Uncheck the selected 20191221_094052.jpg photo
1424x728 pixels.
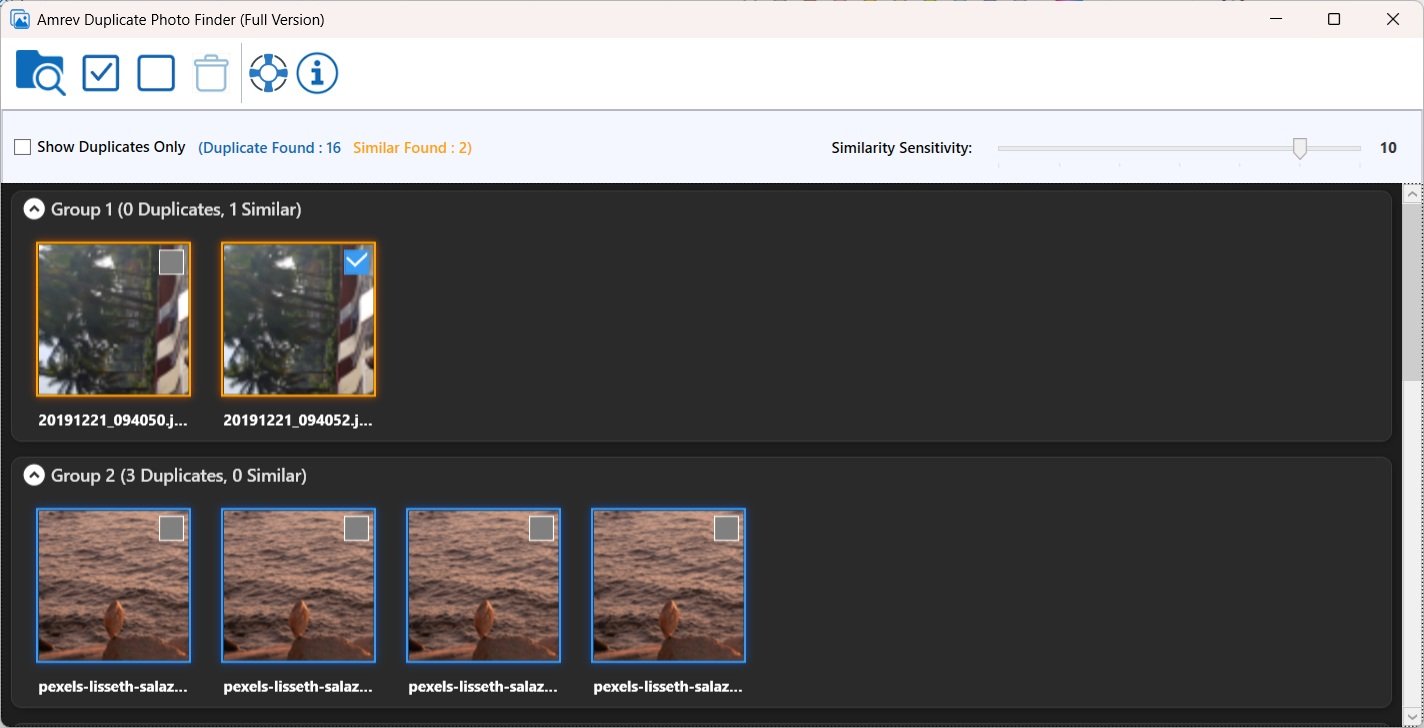pos(357,262)
